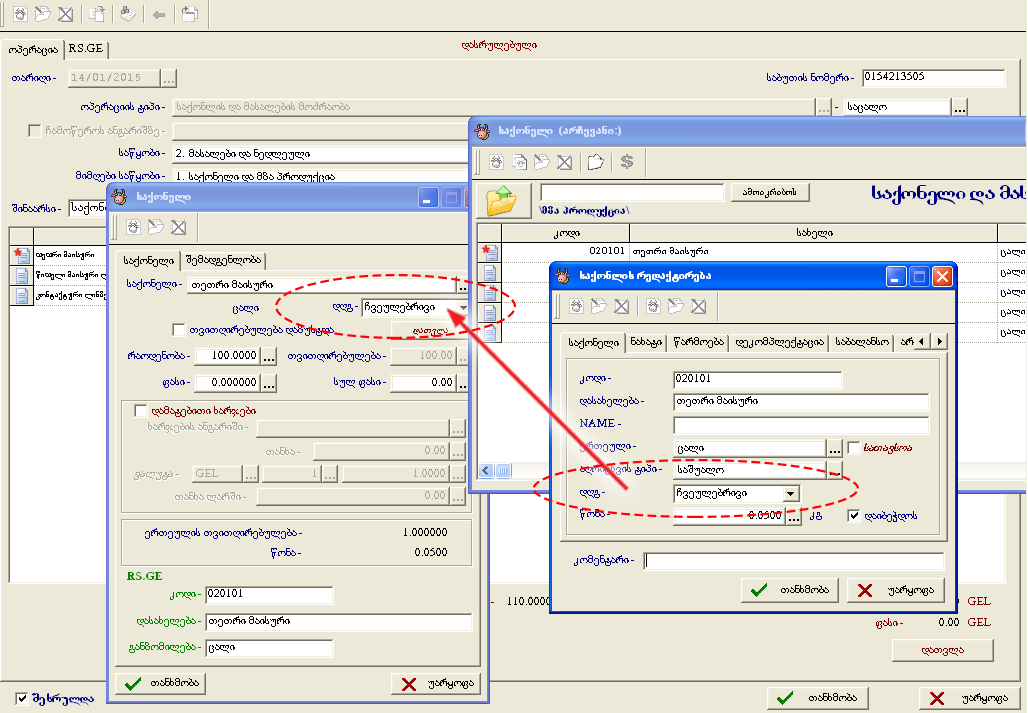
Task: Click ამოკრიბოს button in selection window
Action: pyautogui.click(x=770, y=192)
